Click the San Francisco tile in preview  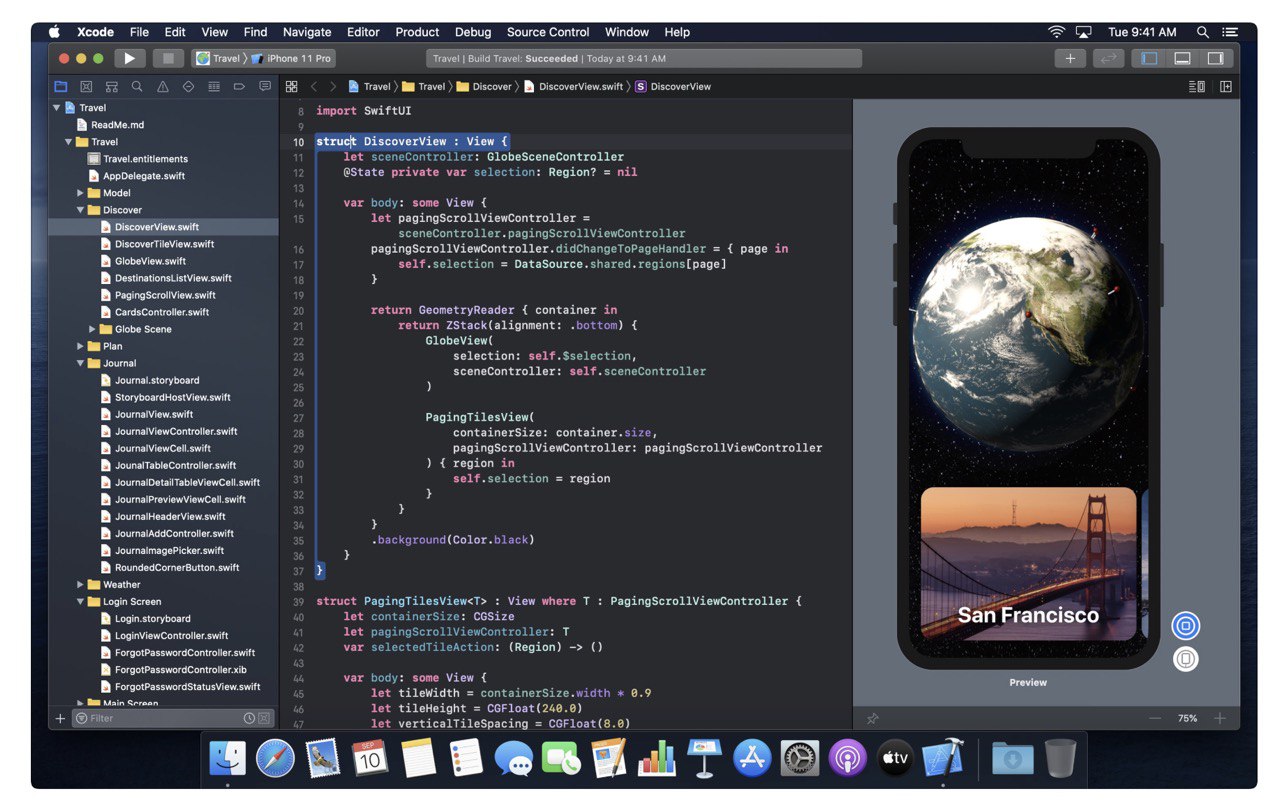tap(1028, 564)
